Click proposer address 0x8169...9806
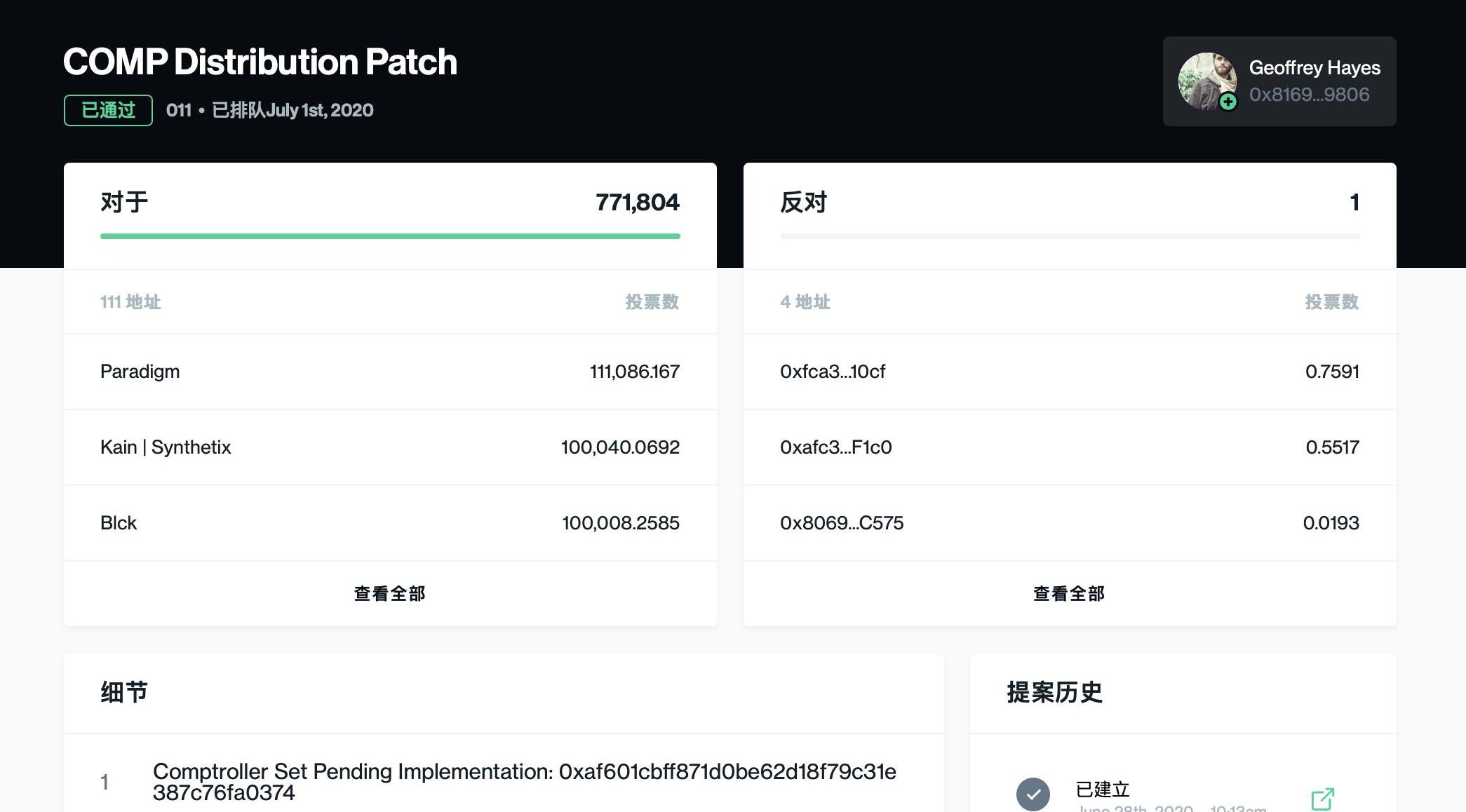Screen dimensions: 1466x812 pos(1309,95)
